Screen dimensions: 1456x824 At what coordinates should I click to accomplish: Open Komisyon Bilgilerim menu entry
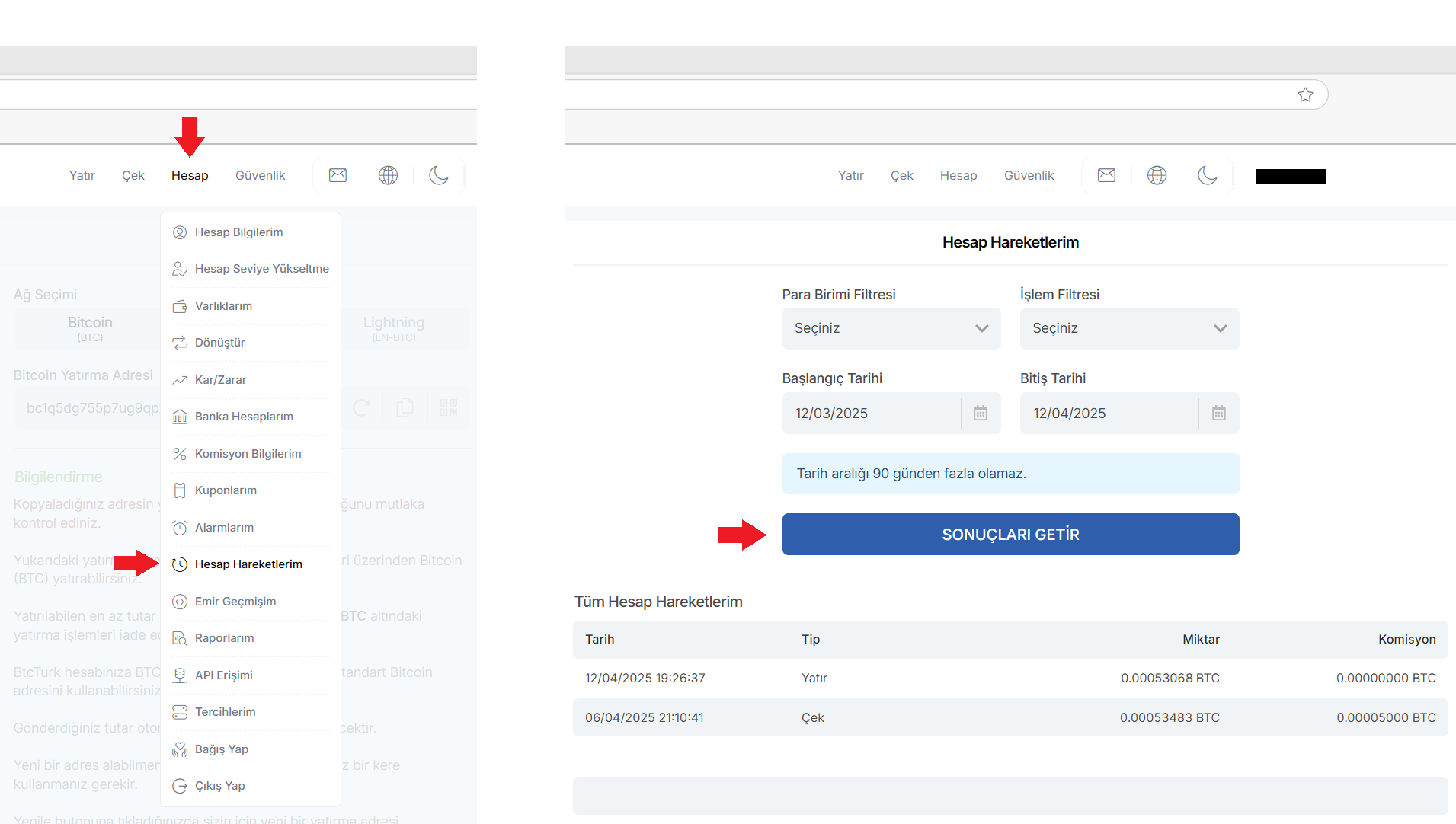248,454
